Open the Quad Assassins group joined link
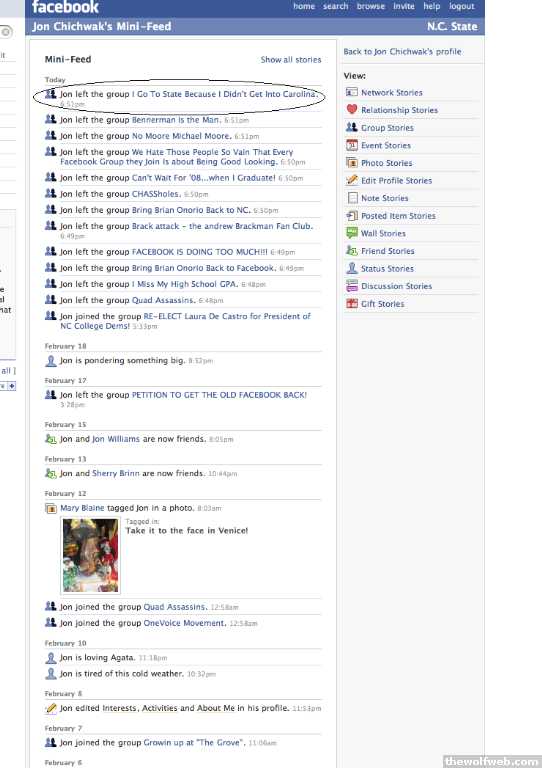This screenshot has width=542, height=768. pyautogui.click(x=174, y=607)
